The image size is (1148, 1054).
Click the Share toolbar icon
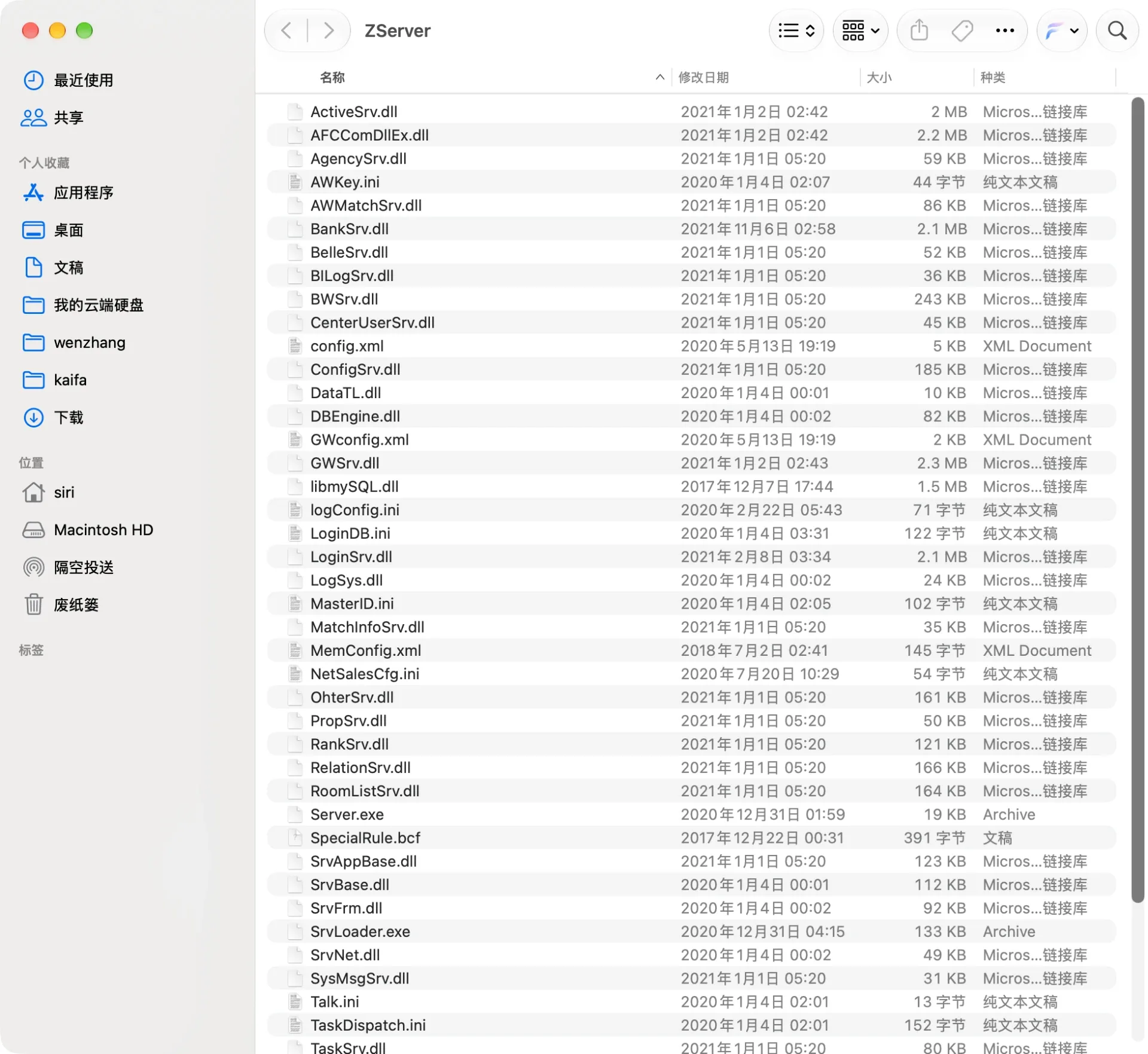pos(919,30)
